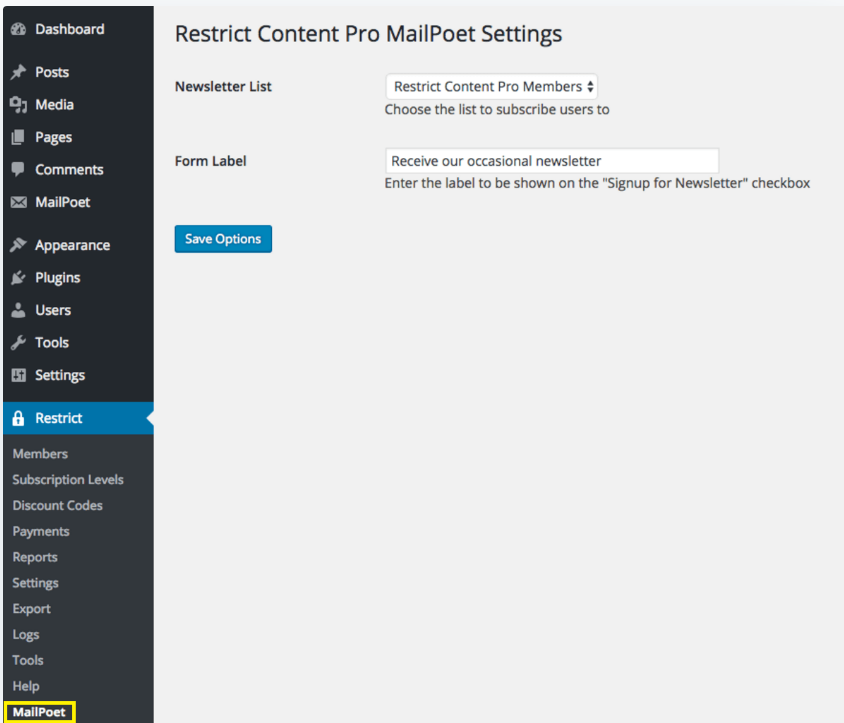Open Reports submenu link
The image size is (844, 723).
tap(35, 557)
